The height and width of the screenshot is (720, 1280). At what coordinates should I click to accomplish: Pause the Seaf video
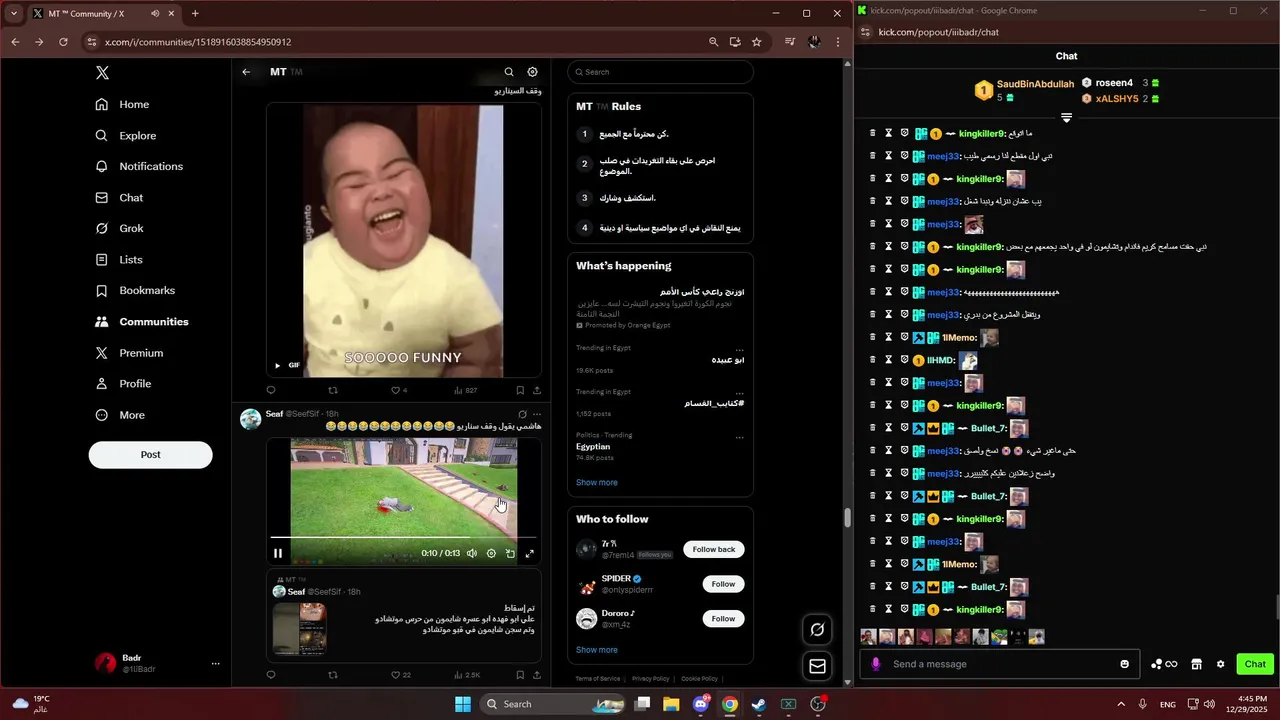tap(278, 553)
